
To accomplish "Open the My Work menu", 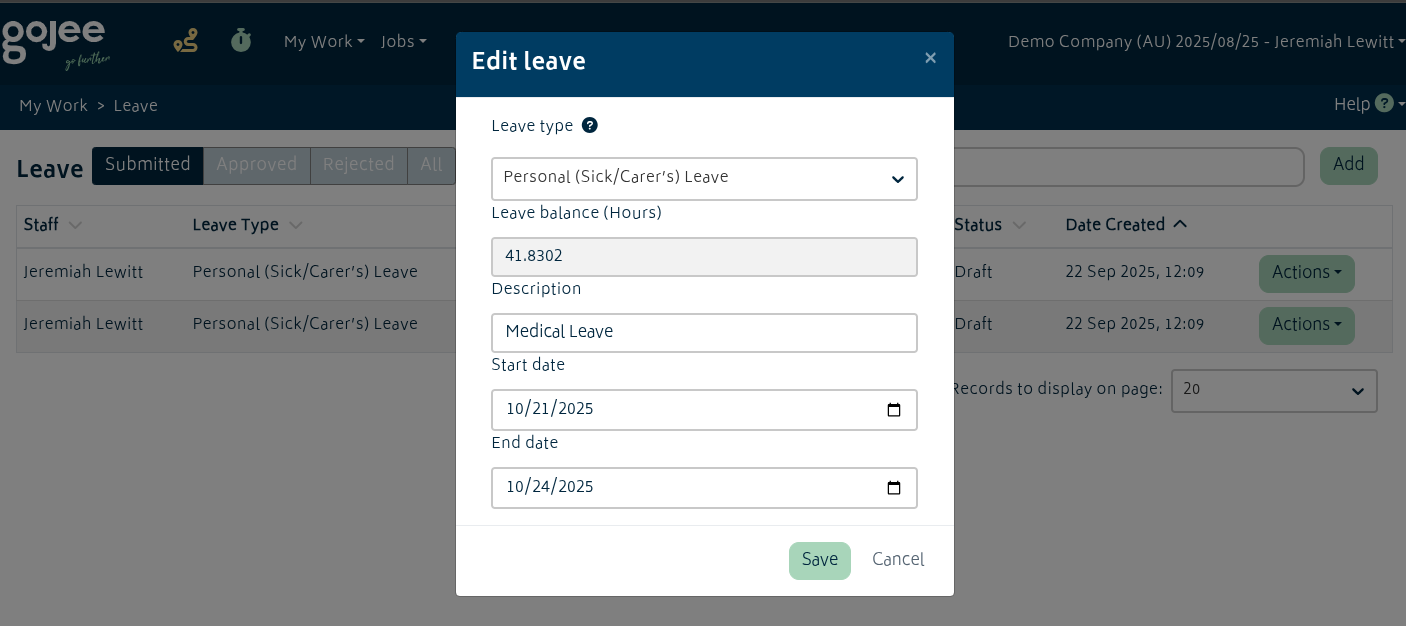I will click(322, 42).
